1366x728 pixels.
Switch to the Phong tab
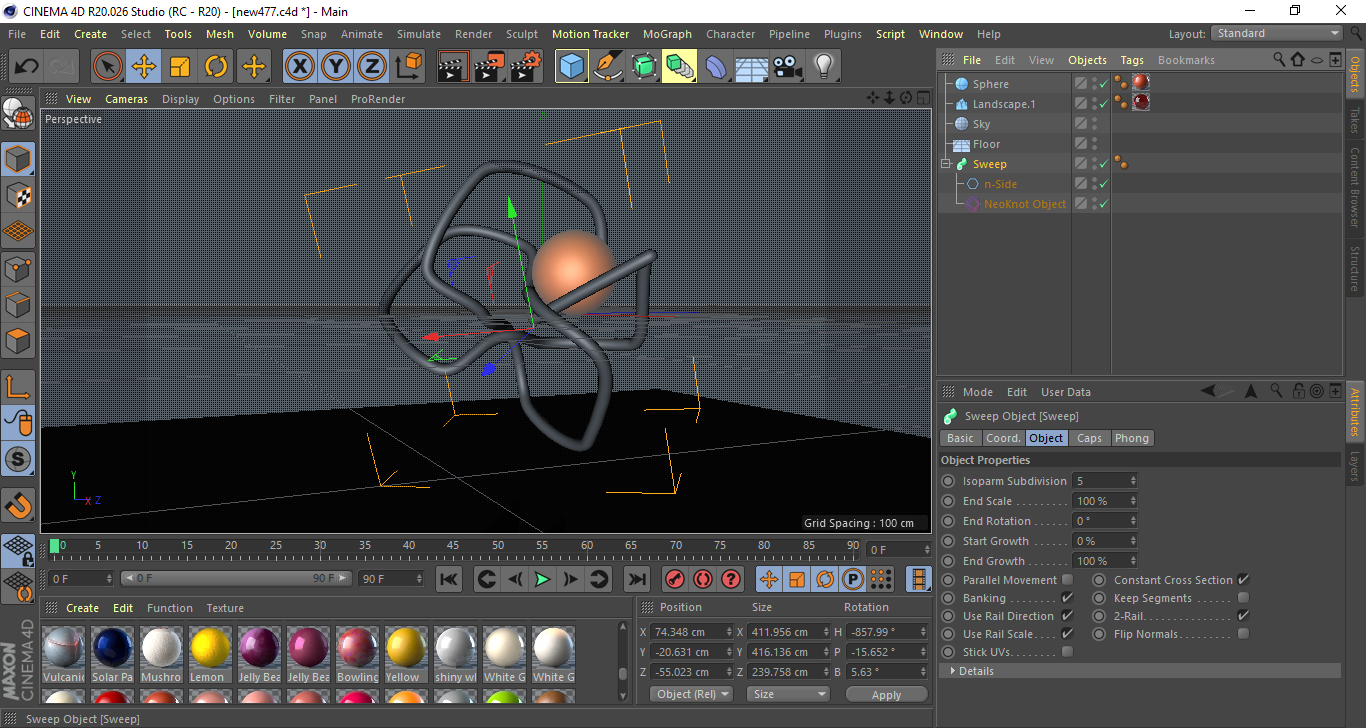[1132, 438]
